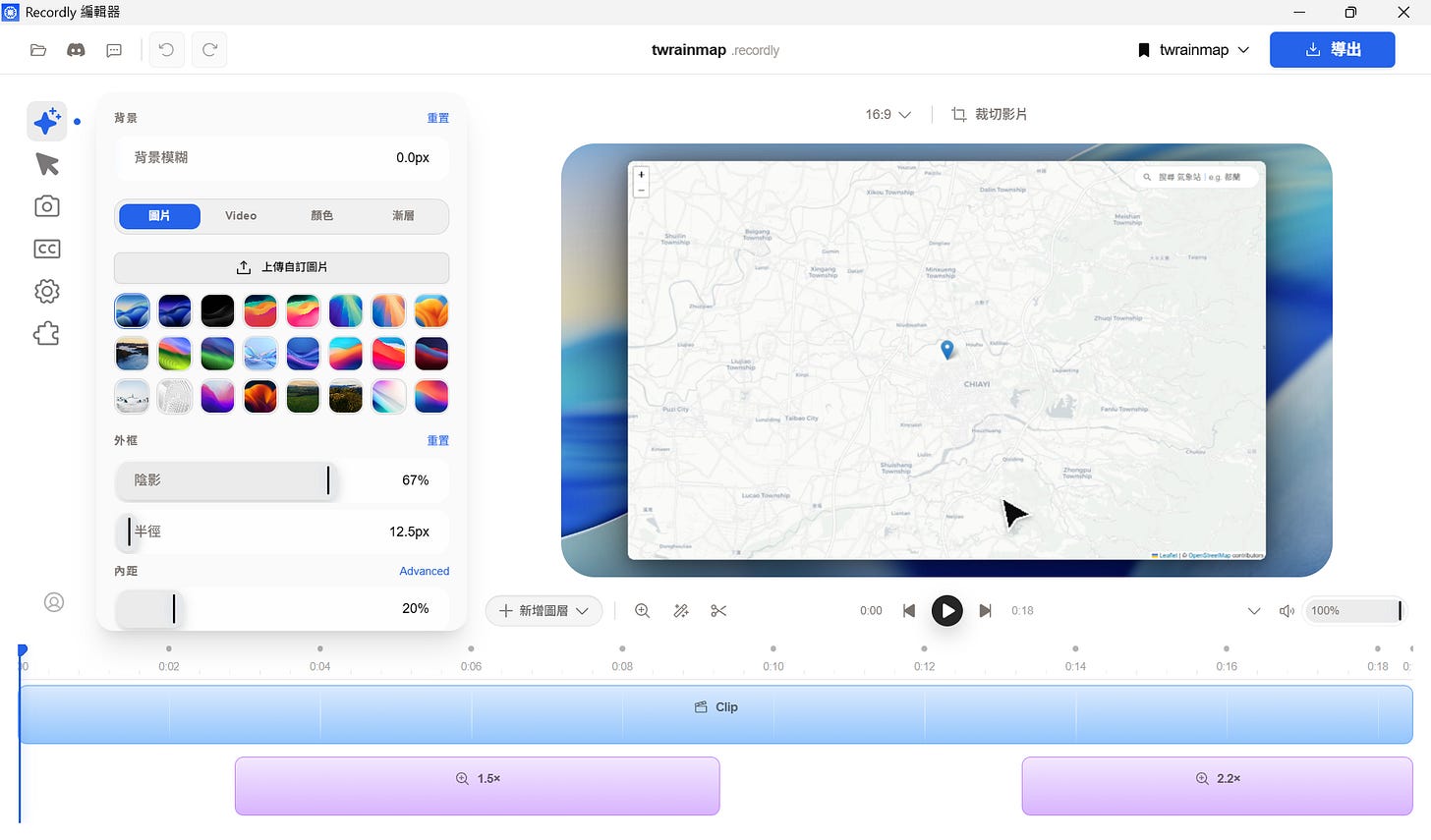The image size is (1431, 840).
Task: Mute the audio speaker icon
Action: click(x=1287, y=611)
